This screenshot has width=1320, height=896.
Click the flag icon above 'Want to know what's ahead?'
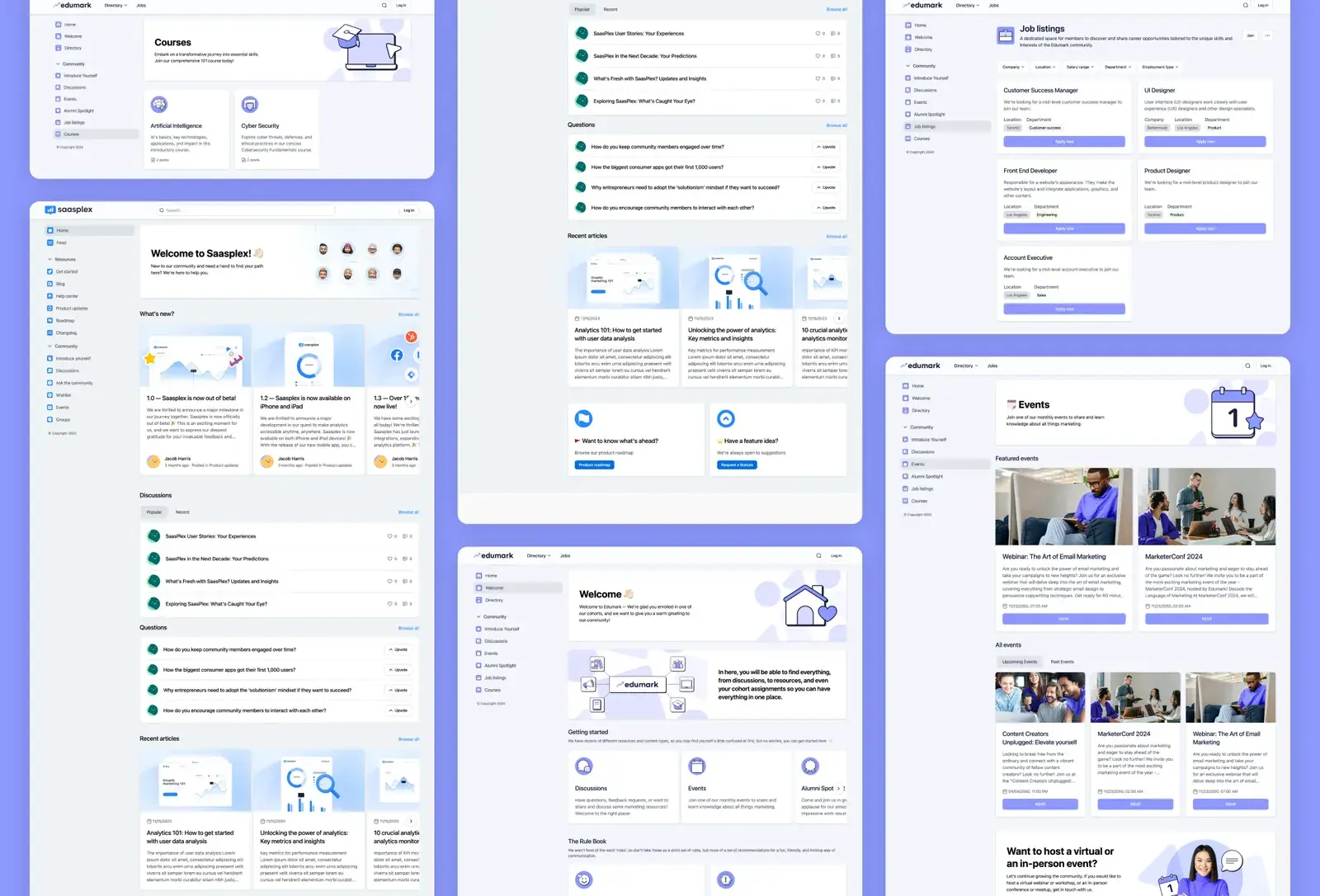583,418
